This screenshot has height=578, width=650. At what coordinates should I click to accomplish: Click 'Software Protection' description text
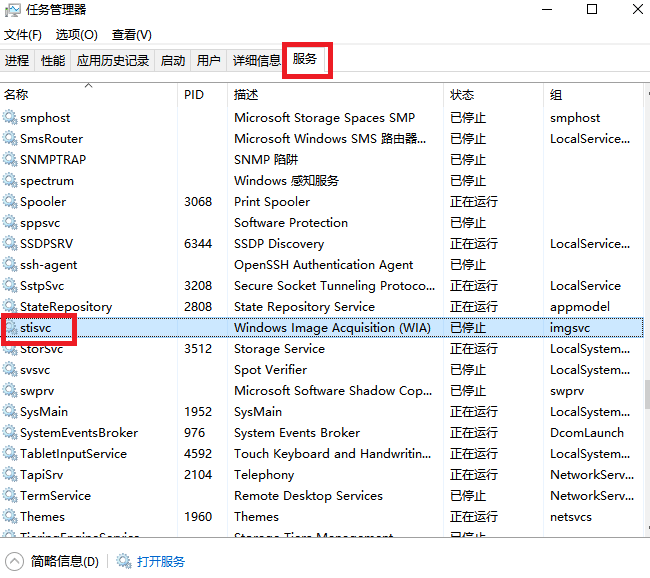tap(291, 222)
